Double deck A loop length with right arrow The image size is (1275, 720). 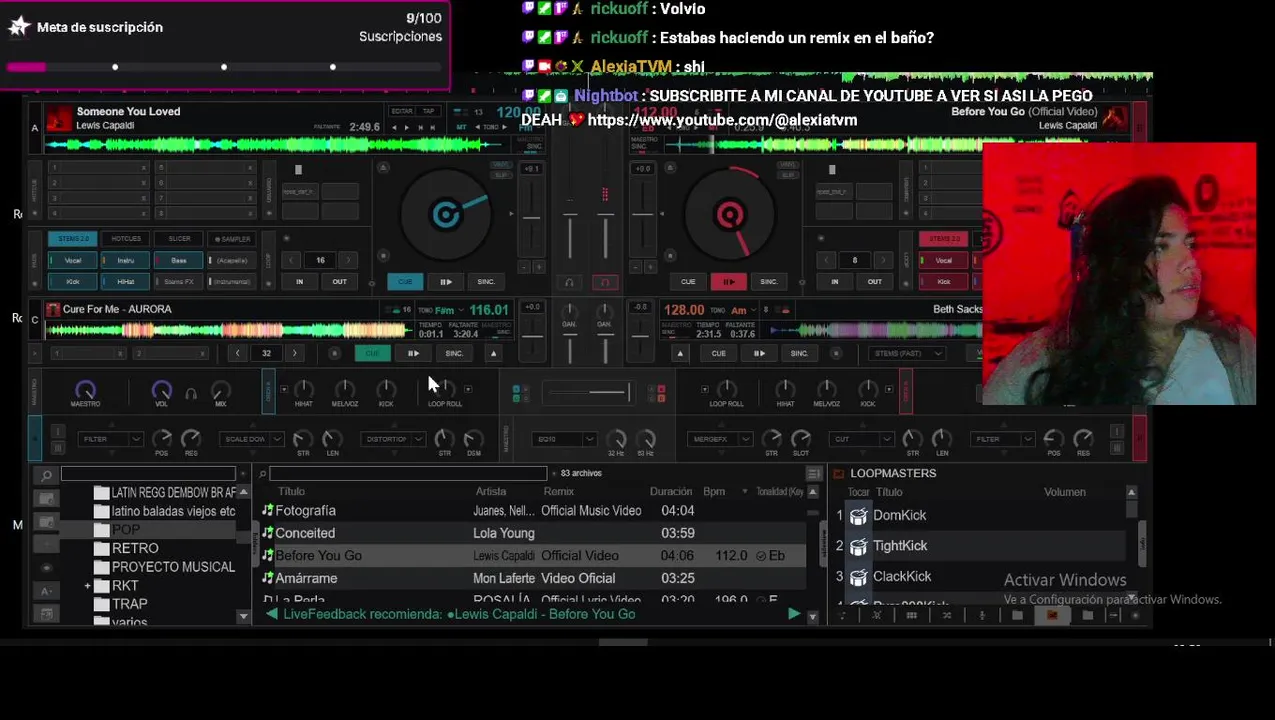click(347, 260)
